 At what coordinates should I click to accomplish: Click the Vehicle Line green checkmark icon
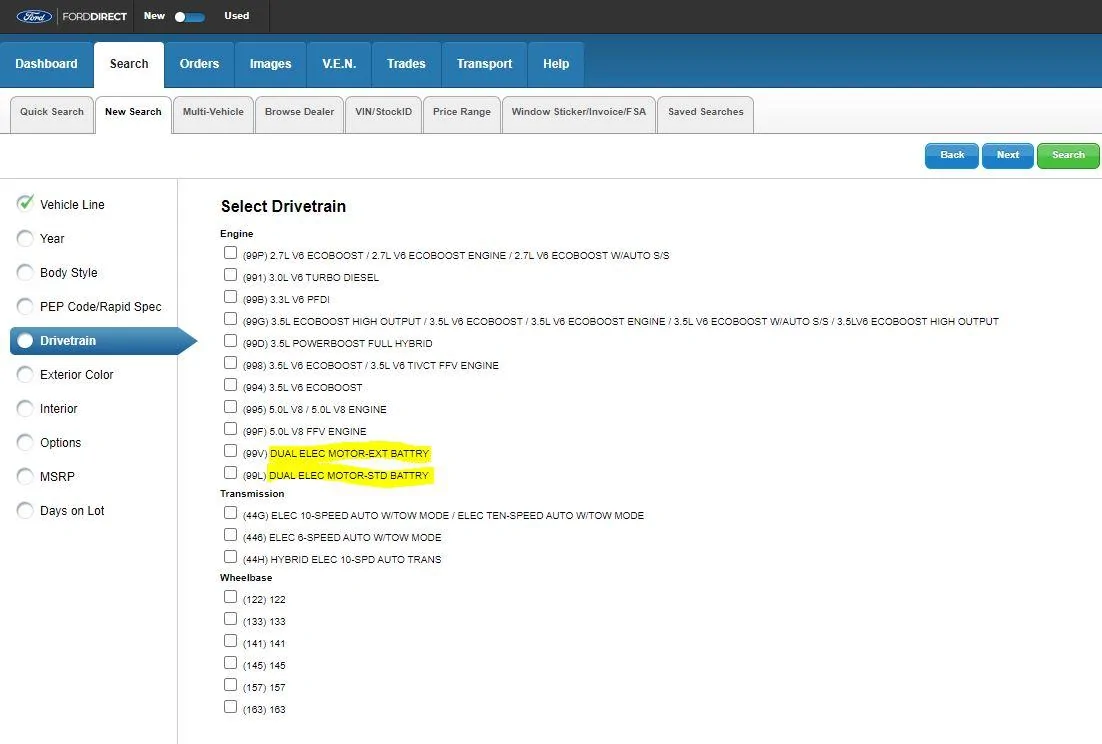pyautogui.click(x=26, y=203)
